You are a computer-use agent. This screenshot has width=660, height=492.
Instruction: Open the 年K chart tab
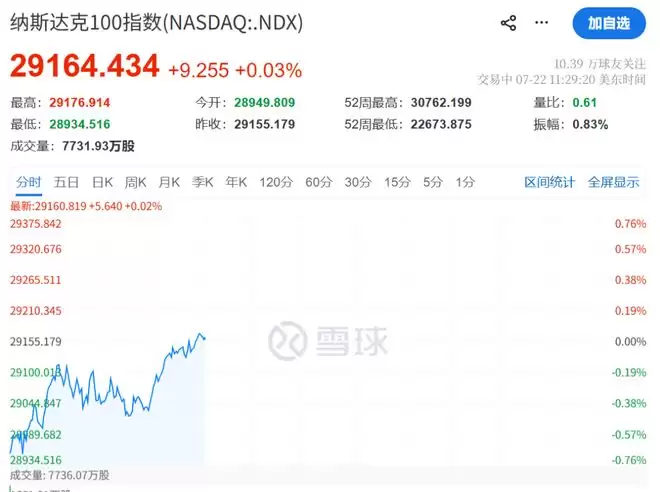(236, 182)
